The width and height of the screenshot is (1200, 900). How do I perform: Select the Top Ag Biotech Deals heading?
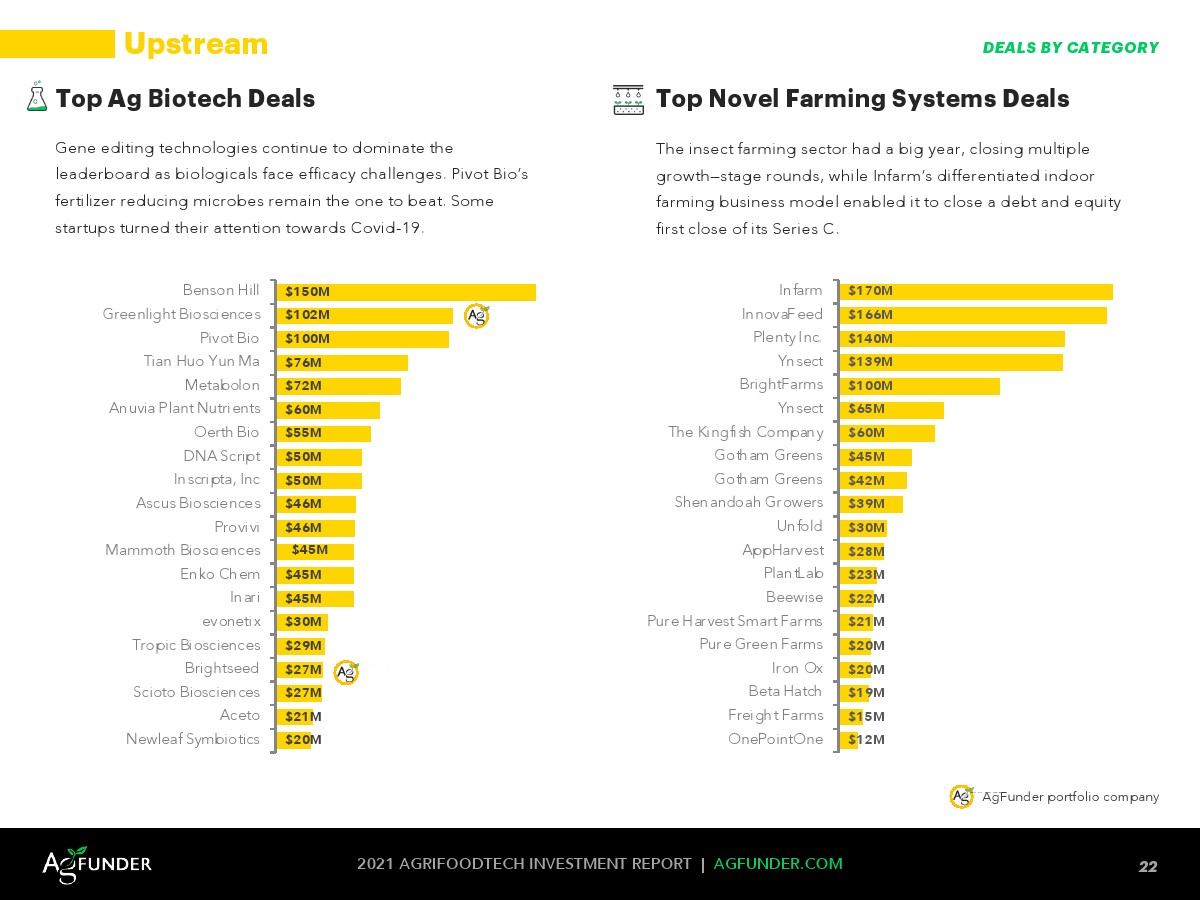coord(185,99)
